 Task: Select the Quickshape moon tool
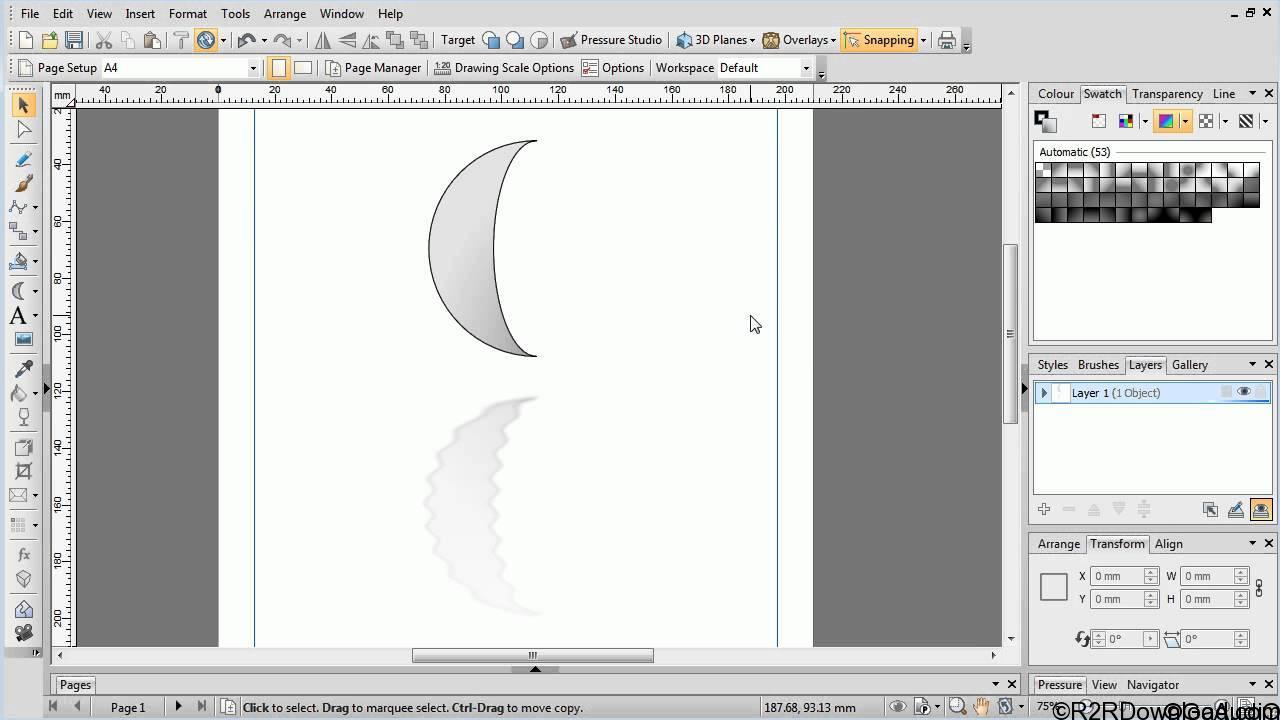(x=22, y=289)
